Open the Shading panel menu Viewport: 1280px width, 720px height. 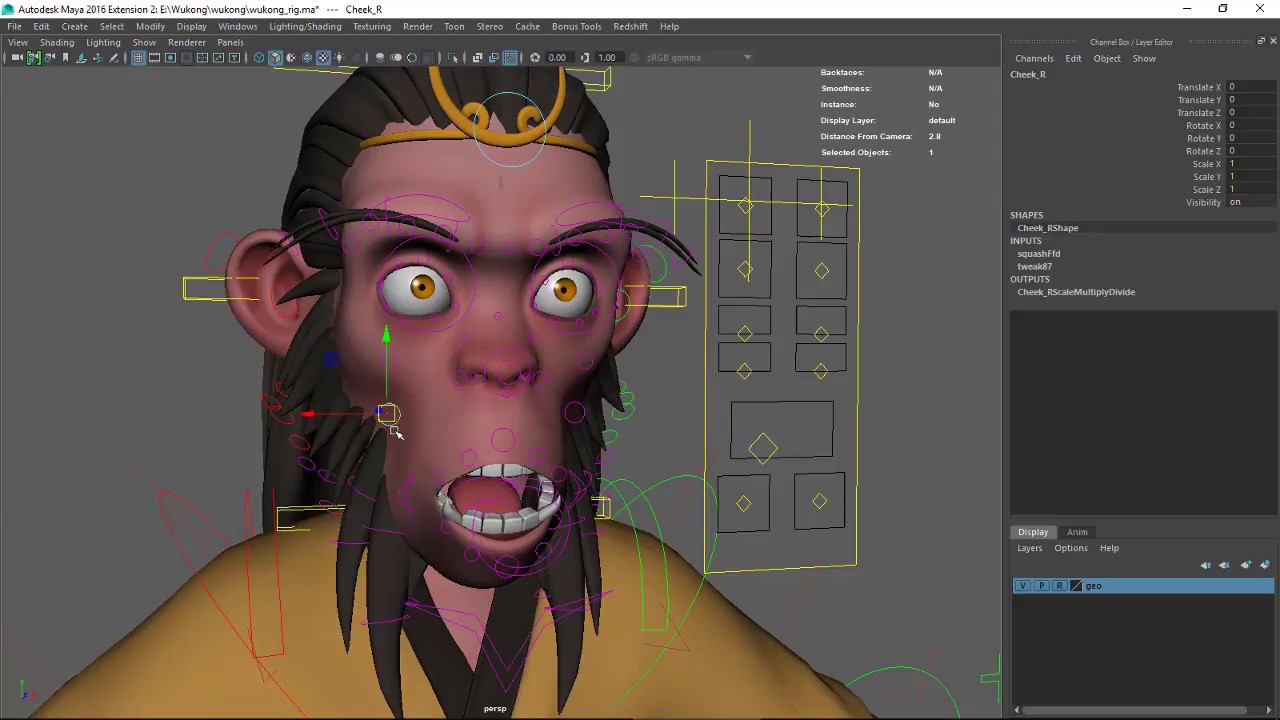tap(57, 42)
